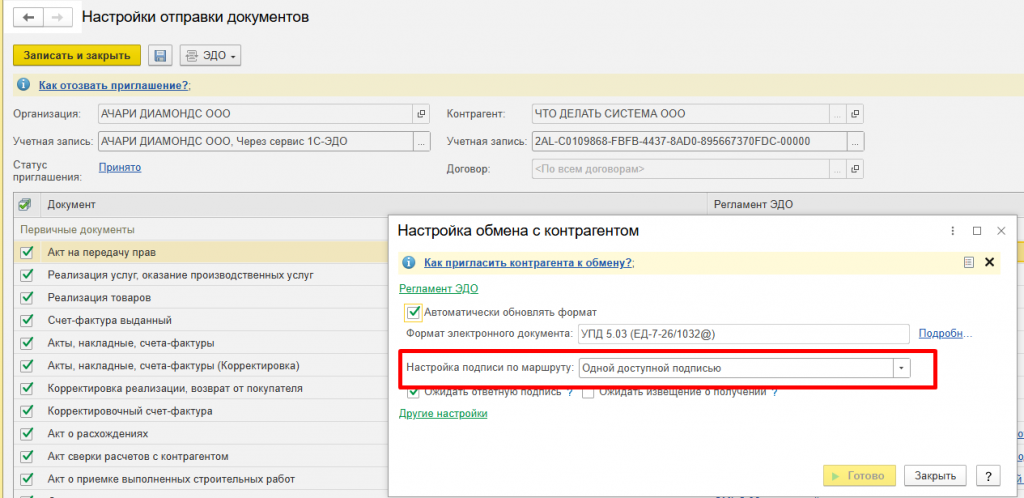
Task: Uncheck Акт о расхождениях checkbox
Action: coord(27,433)
